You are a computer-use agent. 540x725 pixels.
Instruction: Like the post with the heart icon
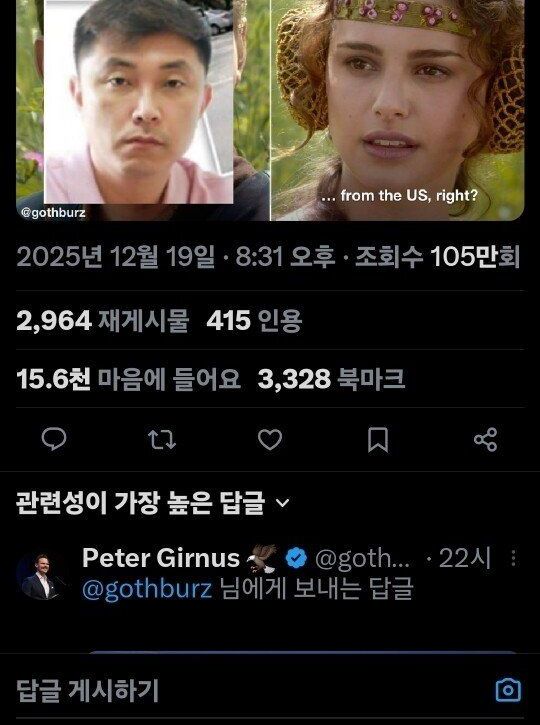[x=270, y=439]
